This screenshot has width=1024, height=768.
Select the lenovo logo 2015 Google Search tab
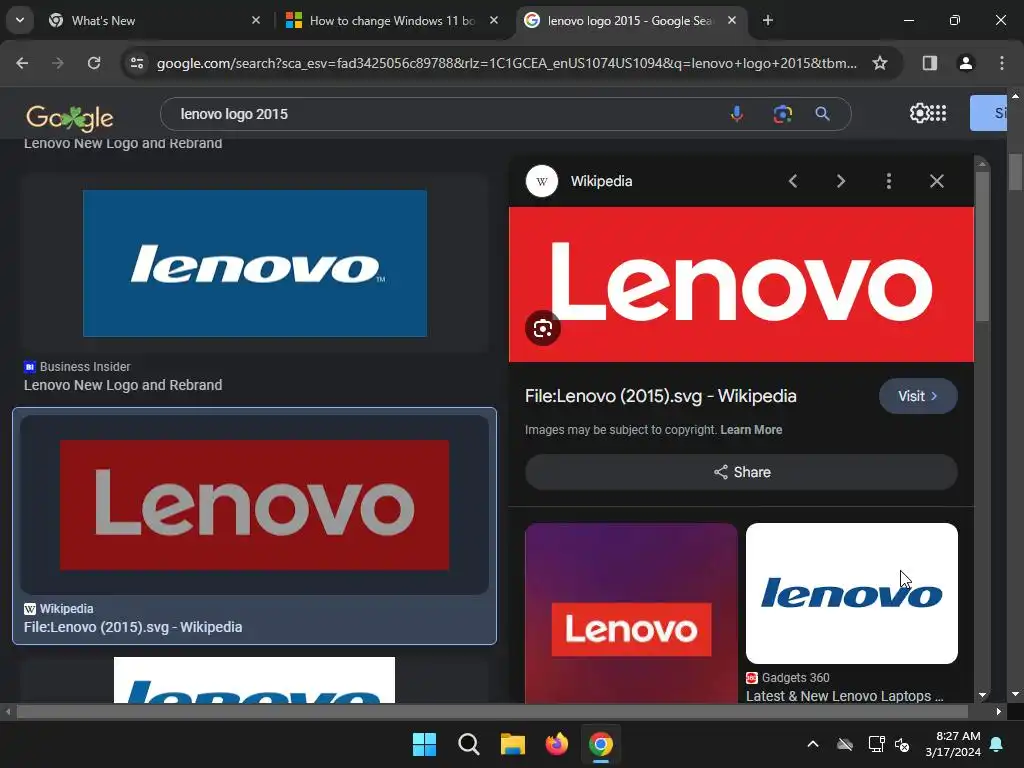[x=630, y=21]
